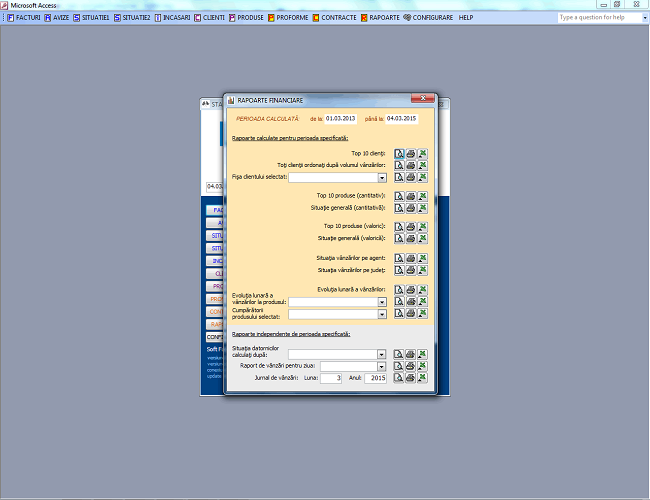Print Top 10 produse (cantitativ) report
650x500 pixels.
[410, 196]
